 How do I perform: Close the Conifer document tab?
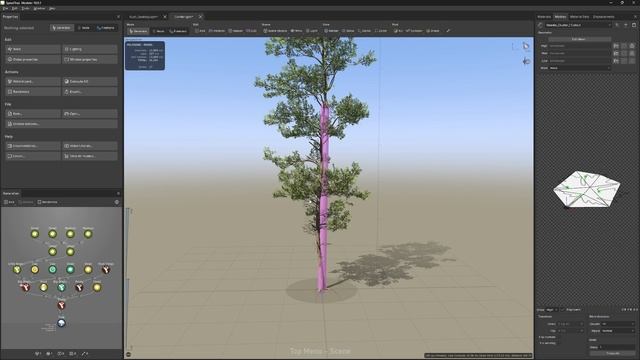[200, 17]
